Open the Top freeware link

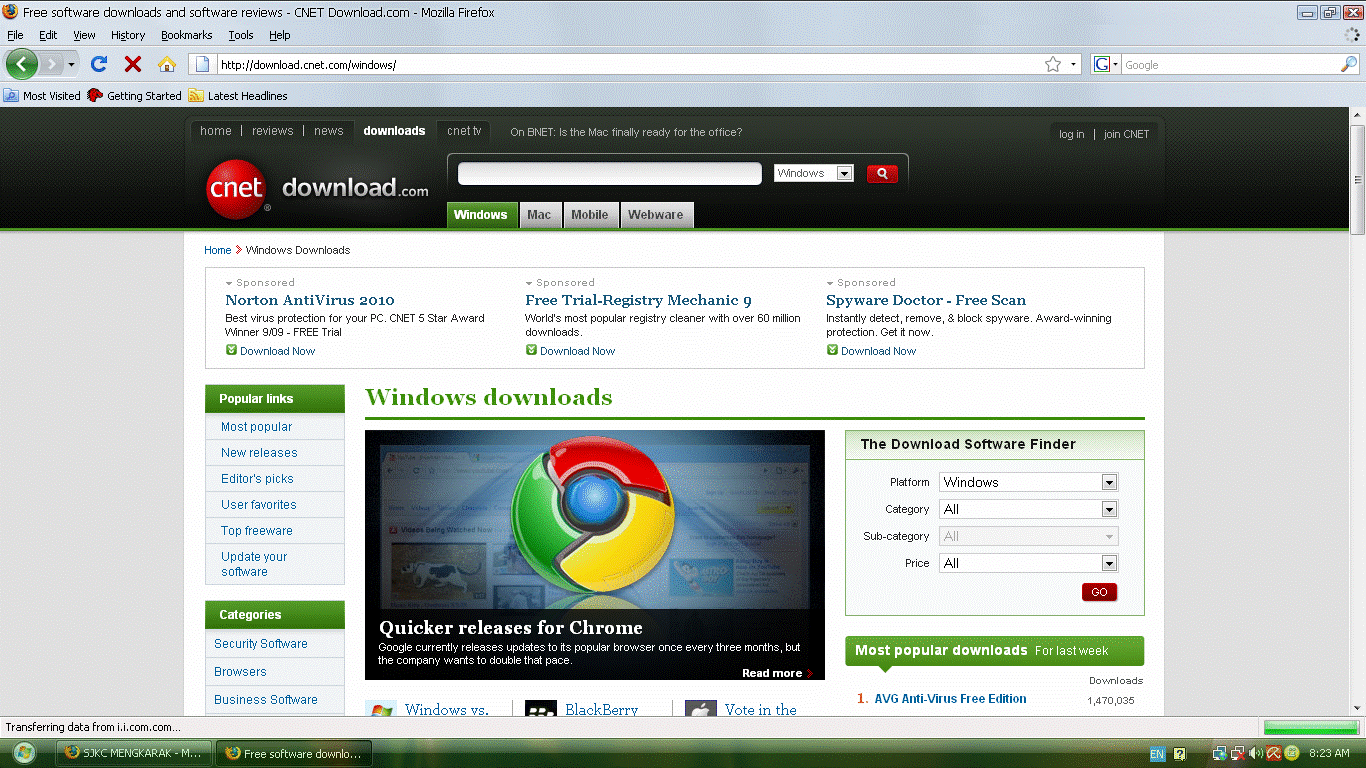click(x=257, y=531)
